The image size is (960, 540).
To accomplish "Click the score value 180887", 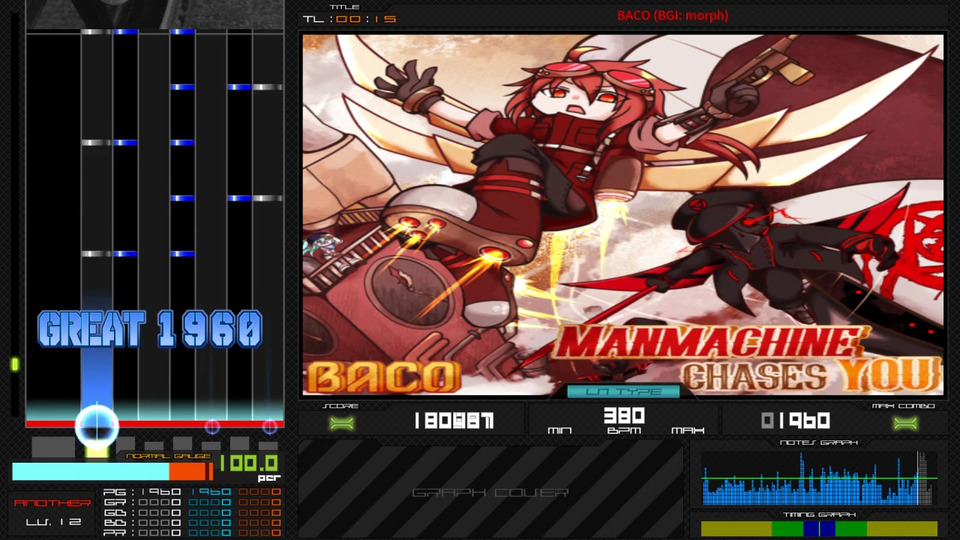I will (454, 421).
